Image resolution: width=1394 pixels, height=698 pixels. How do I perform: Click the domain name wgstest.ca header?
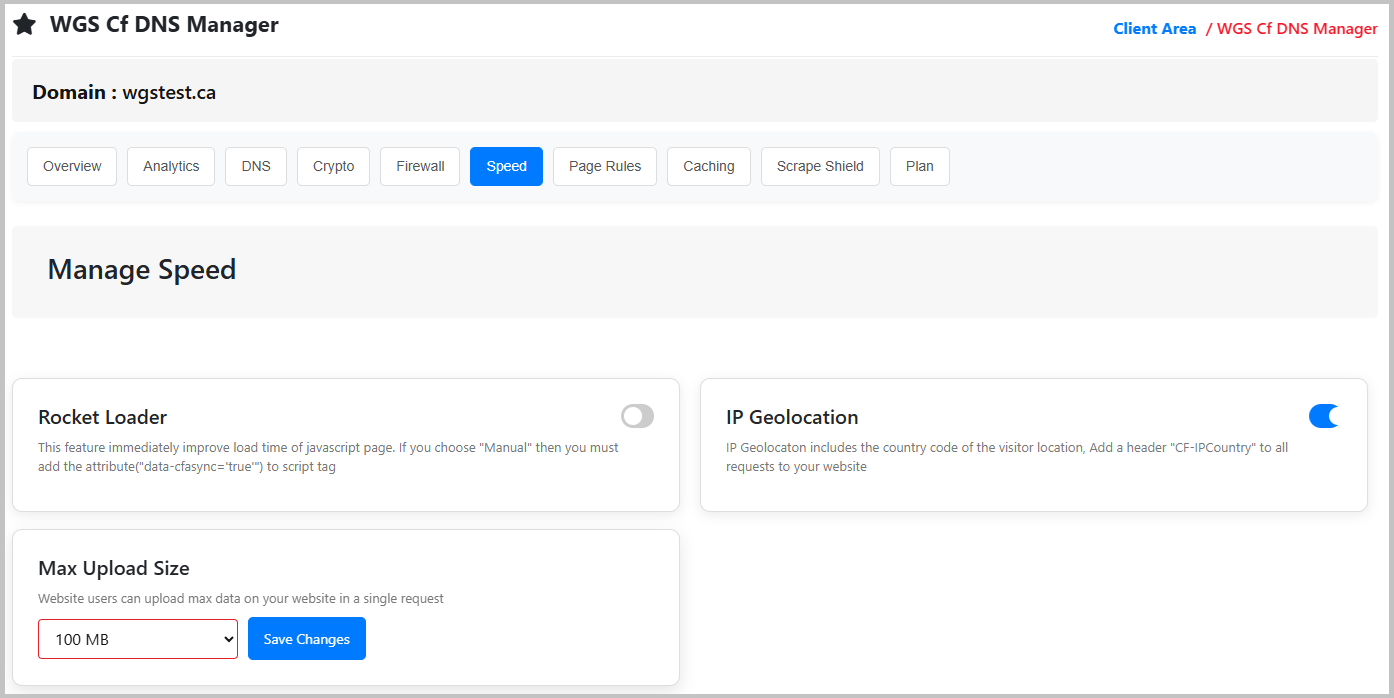pos(123,91)
